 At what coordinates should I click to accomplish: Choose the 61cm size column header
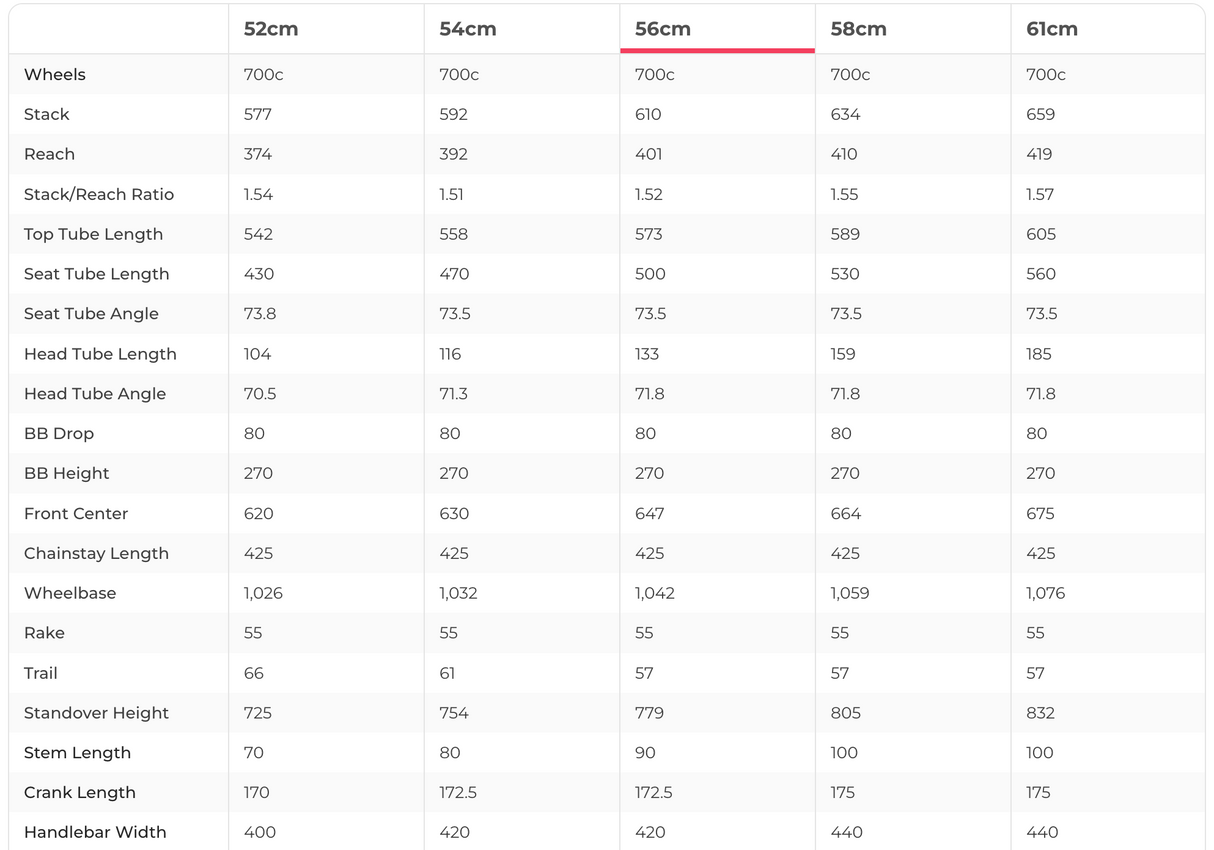click(x=1052, y=29)
